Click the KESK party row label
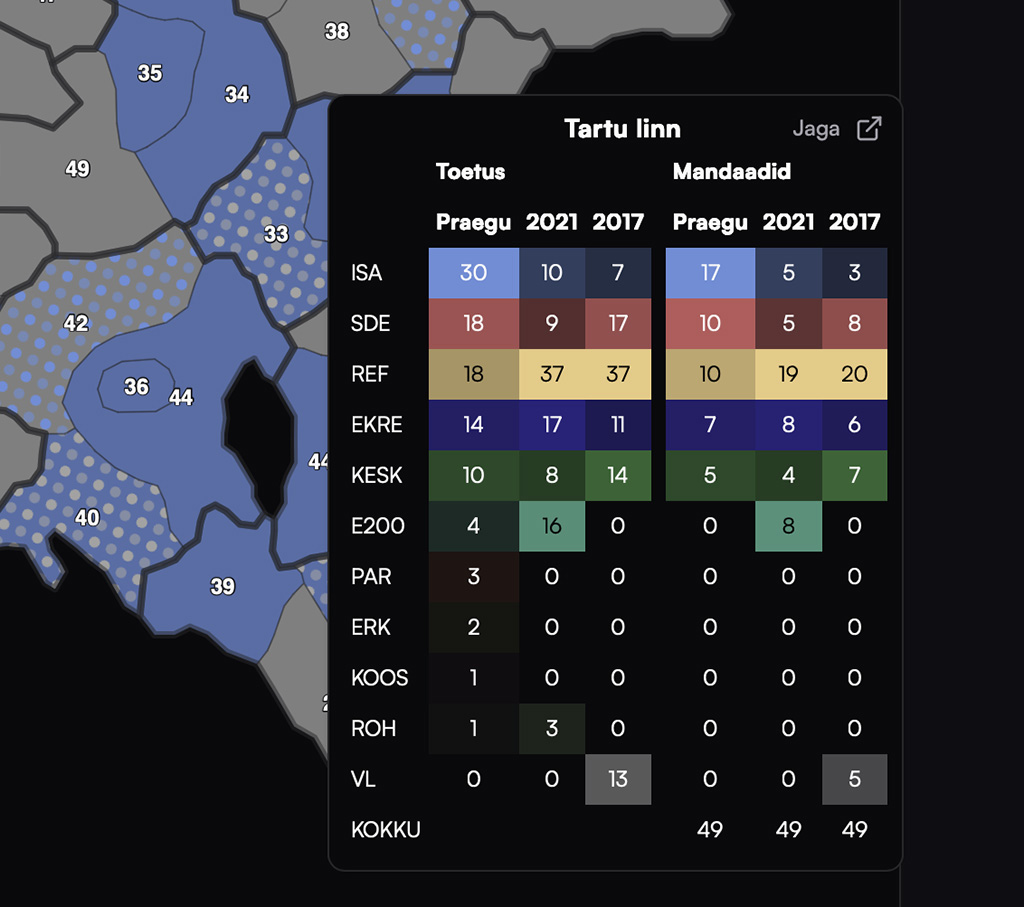Image resolution: width=1024 pixels, height=907 pixels. (x=377, y=476)
